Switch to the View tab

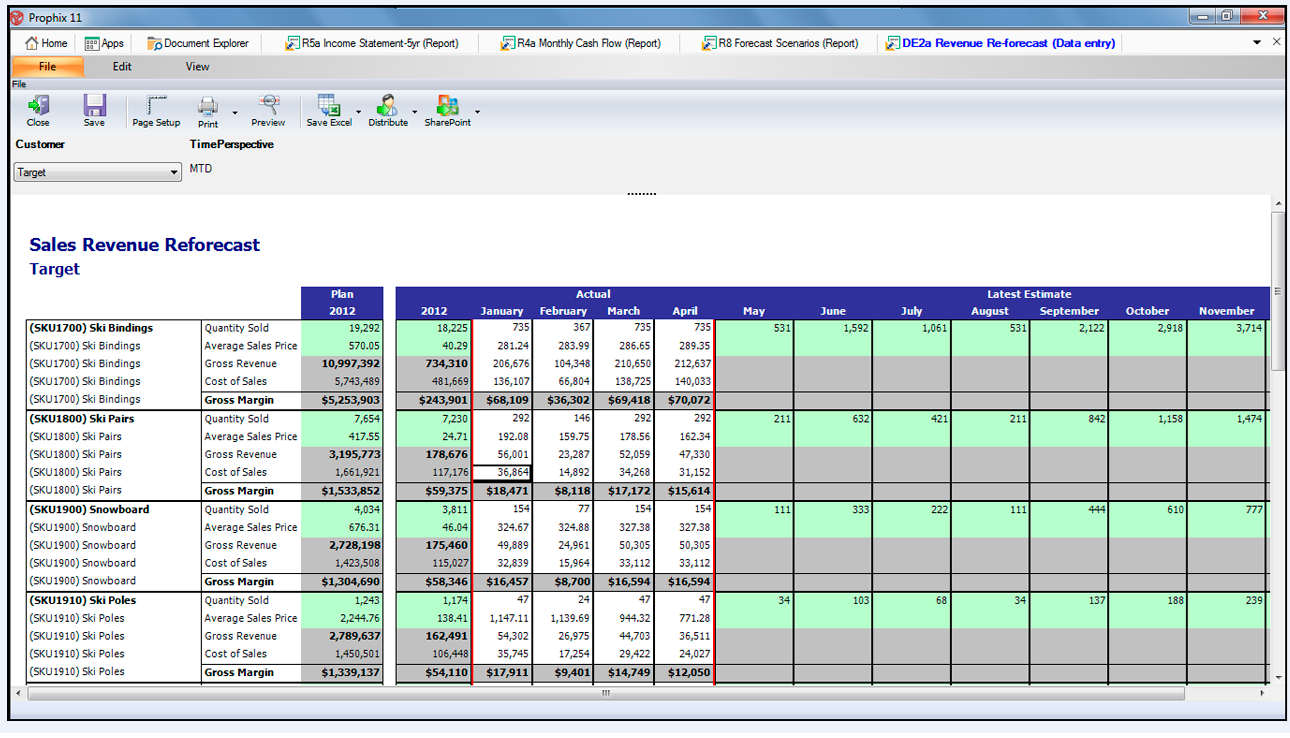pyautogui.click(x=196, y=66)
